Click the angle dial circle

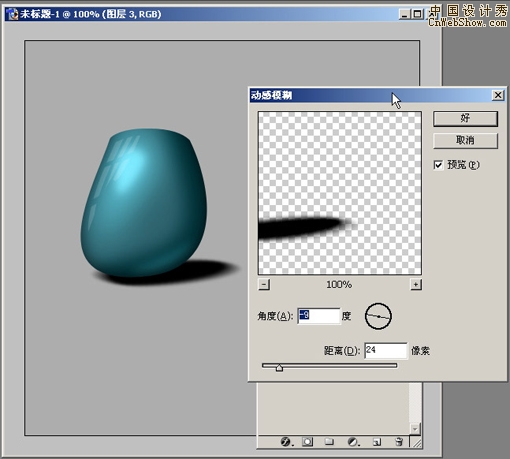(x=378, y=316)
